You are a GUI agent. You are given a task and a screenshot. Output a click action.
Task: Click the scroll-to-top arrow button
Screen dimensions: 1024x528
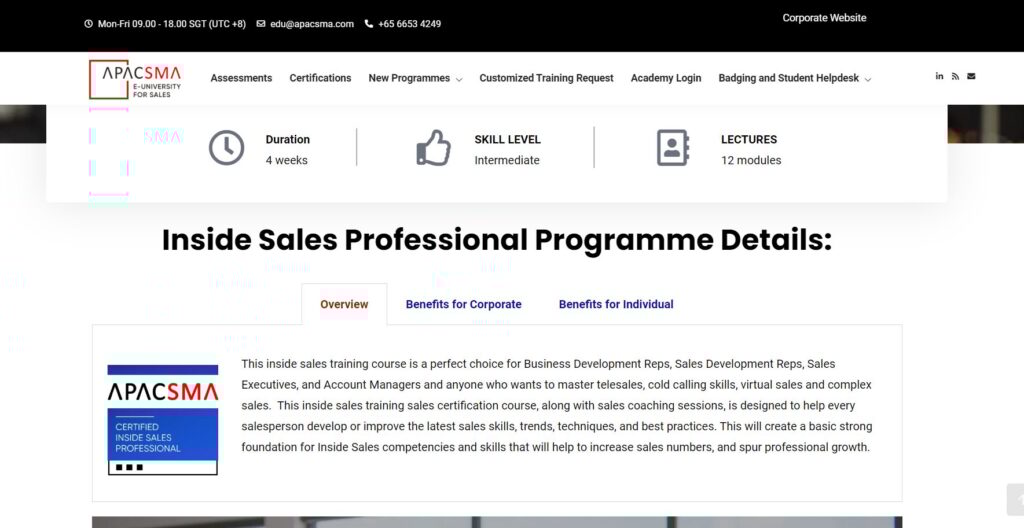tap(1016, 501)
